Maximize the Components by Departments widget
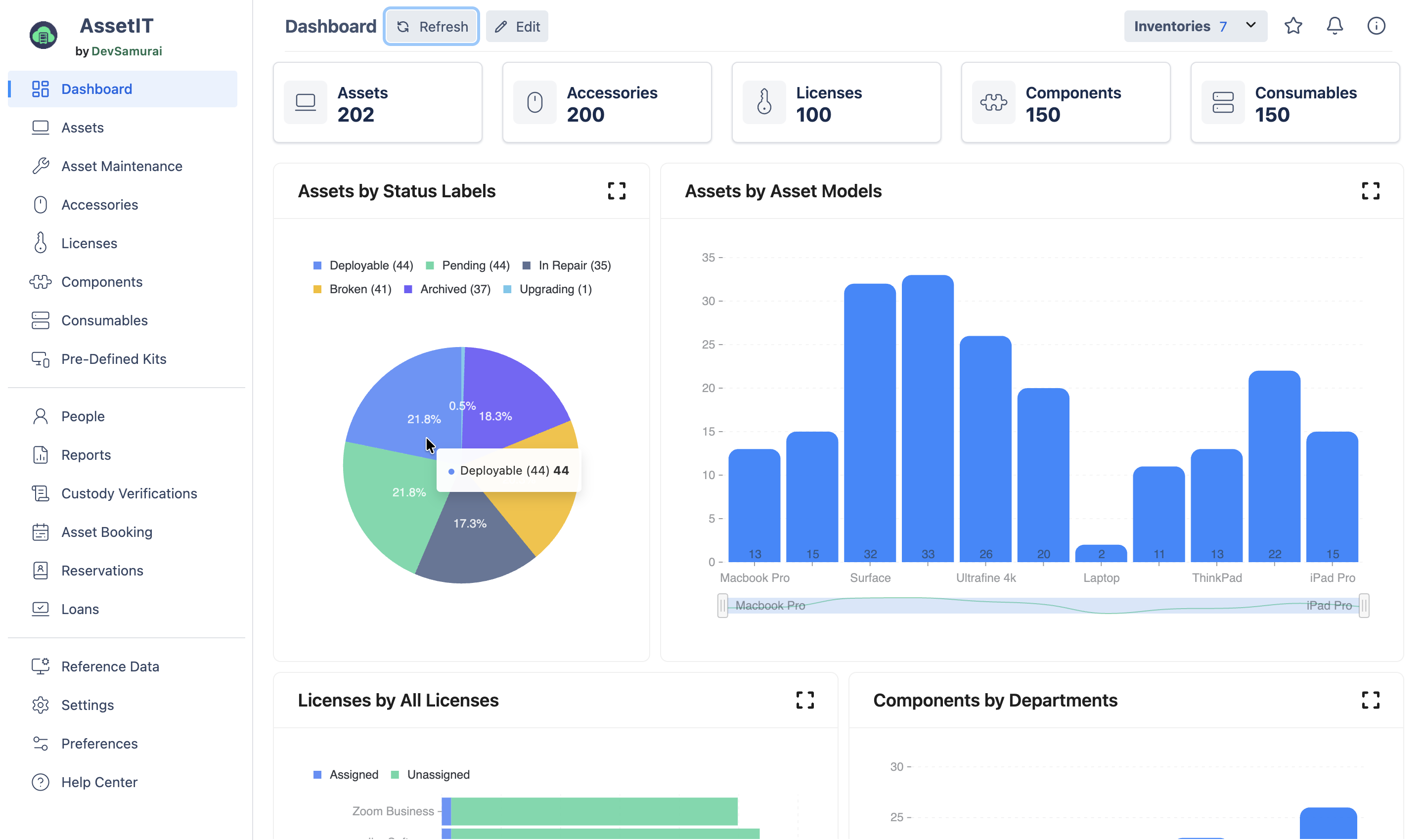The width and height of the screenshot is (1424, 840). 1370,700
